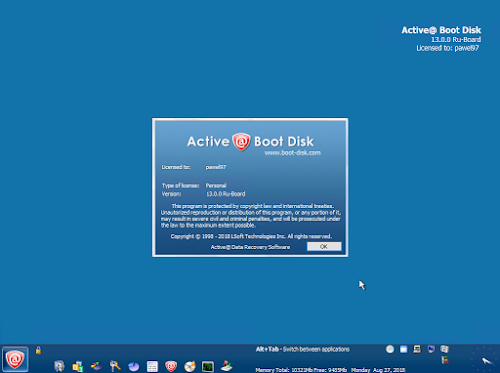
Task: Click the round clock tray icon
Action: (390, 349)
